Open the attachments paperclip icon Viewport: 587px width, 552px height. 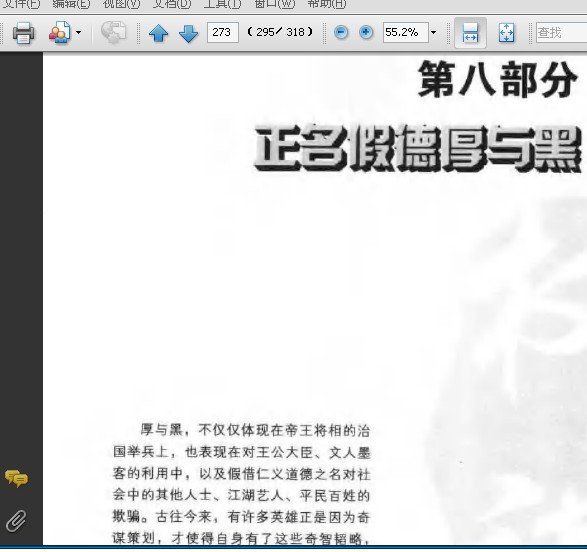[x=16, y=521]
